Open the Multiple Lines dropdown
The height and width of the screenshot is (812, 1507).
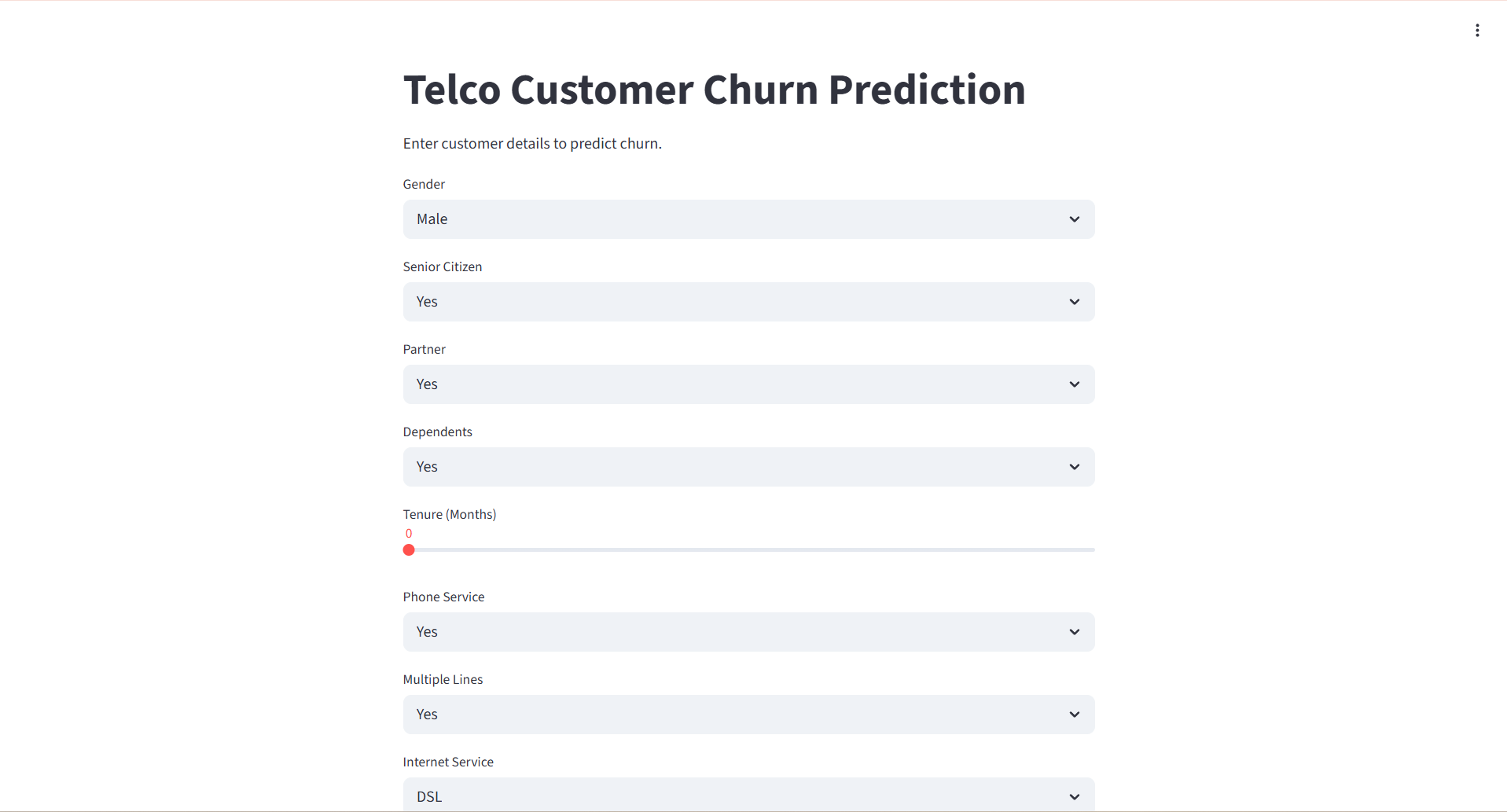(747, 714)
